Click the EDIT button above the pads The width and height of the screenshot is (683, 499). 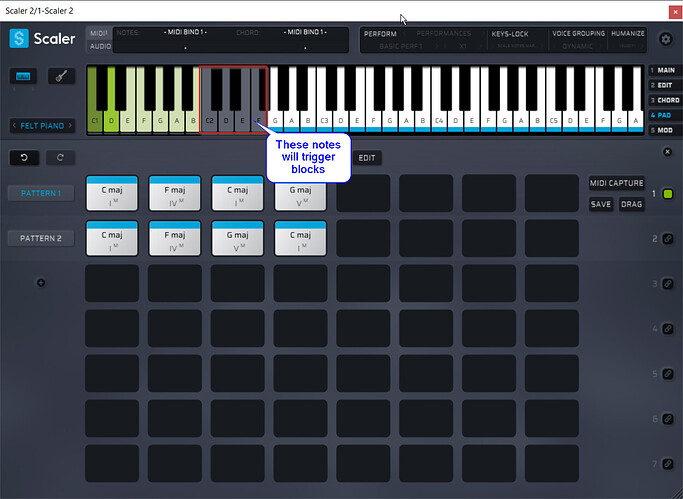click(x=367, y=158)
